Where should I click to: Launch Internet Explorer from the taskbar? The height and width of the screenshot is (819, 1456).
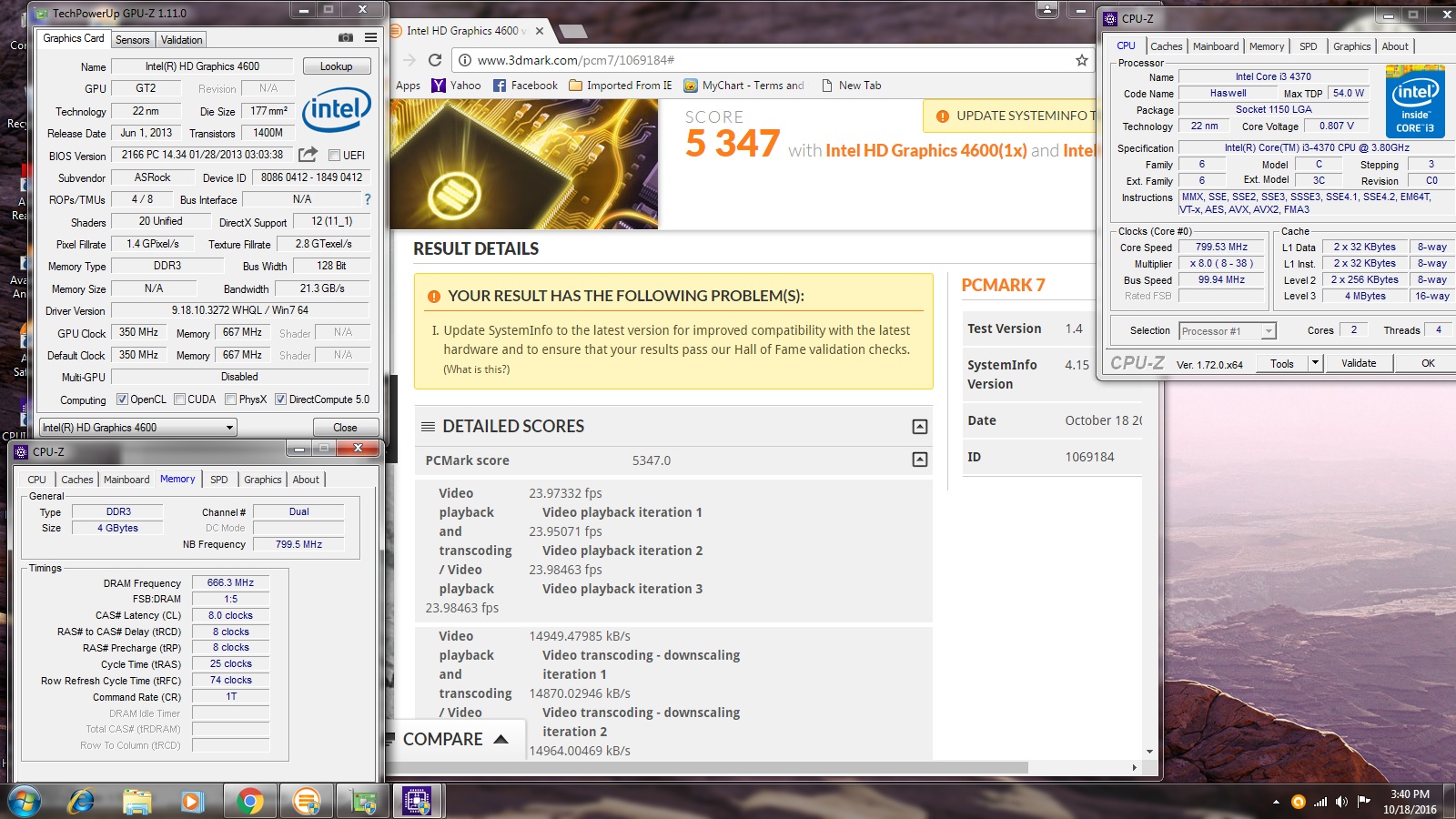tap(81, 801)
